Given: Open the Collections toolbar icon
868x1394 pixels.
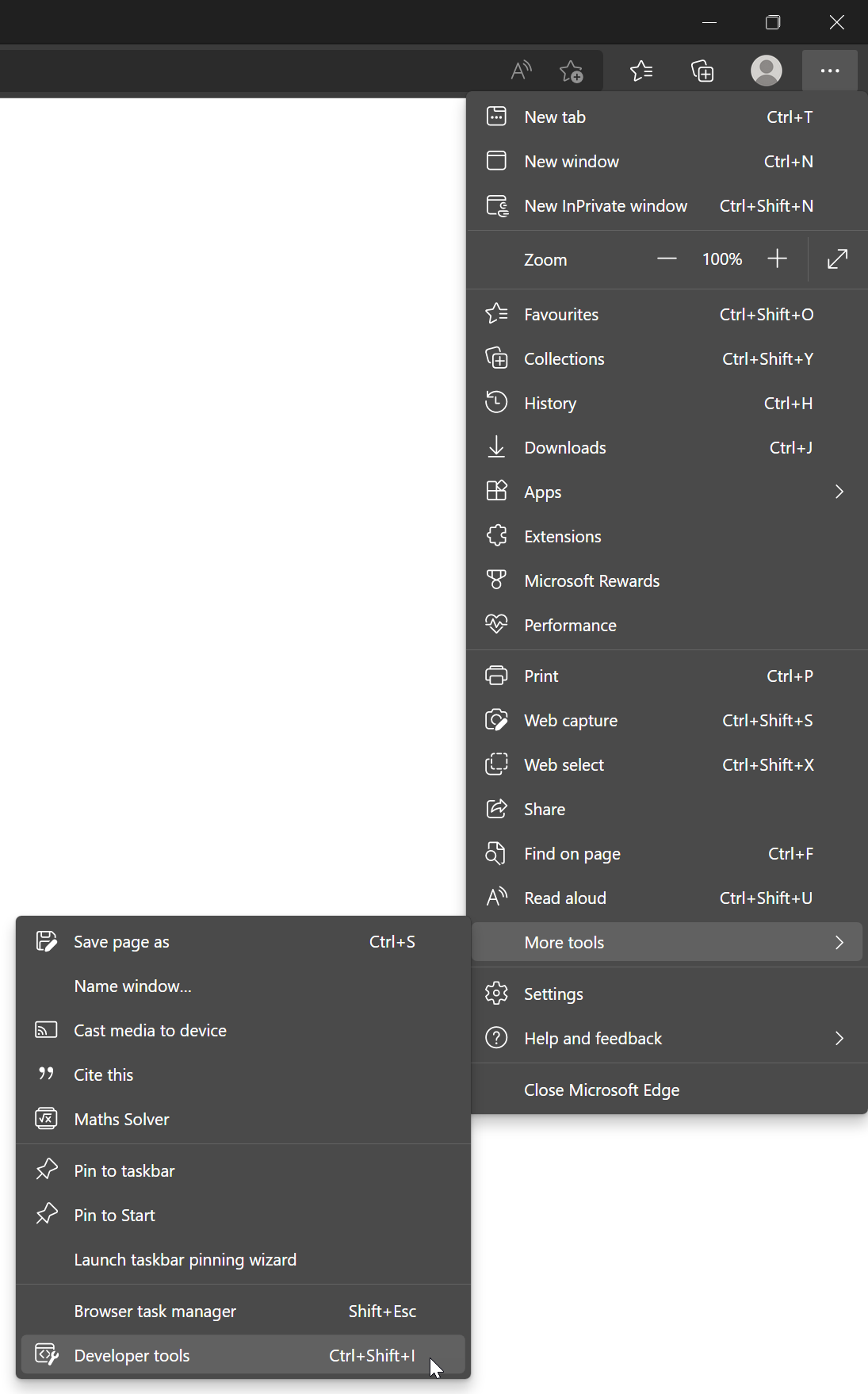Looking at the screenshot, I should tap(702, 71).
